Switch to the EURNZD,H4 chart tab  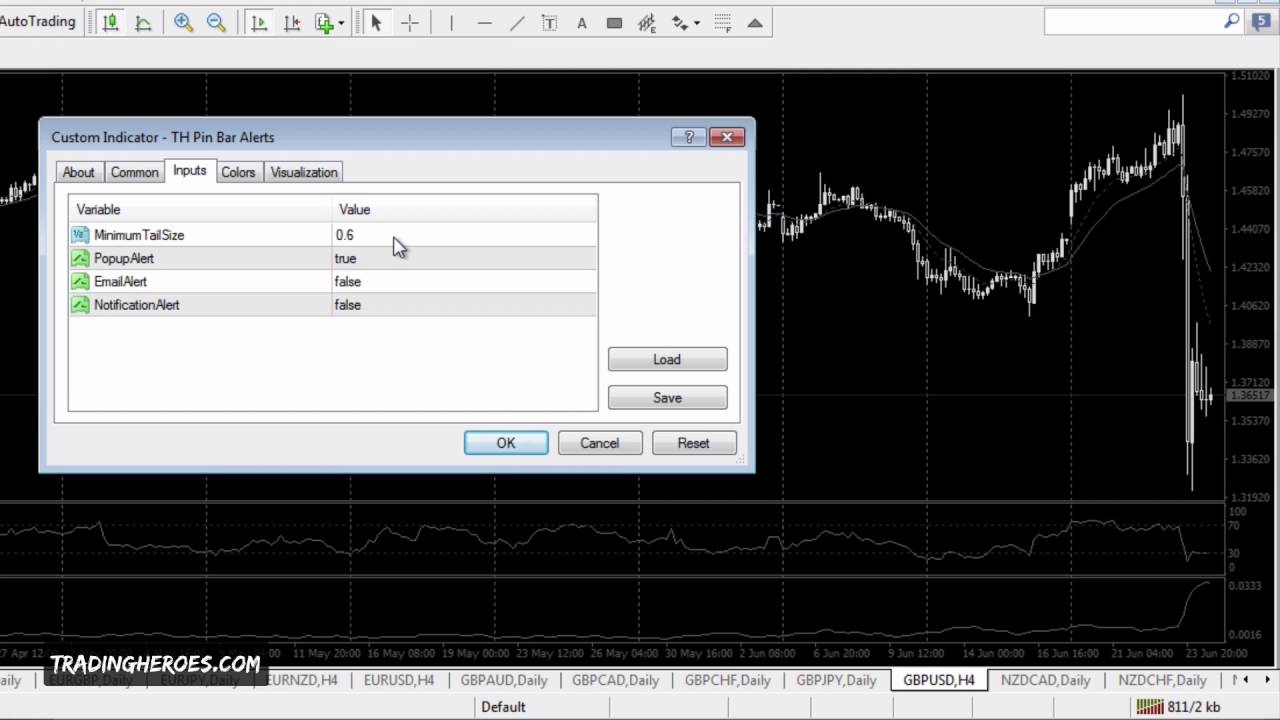pyautogui.click(x=302, y=680)
